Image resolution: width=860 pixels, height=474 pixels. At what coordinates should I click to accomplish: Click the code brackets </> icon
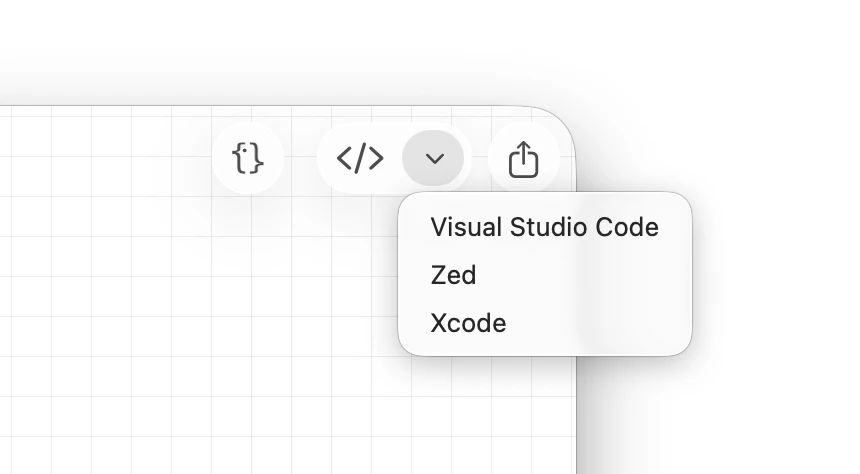[360, 158]
